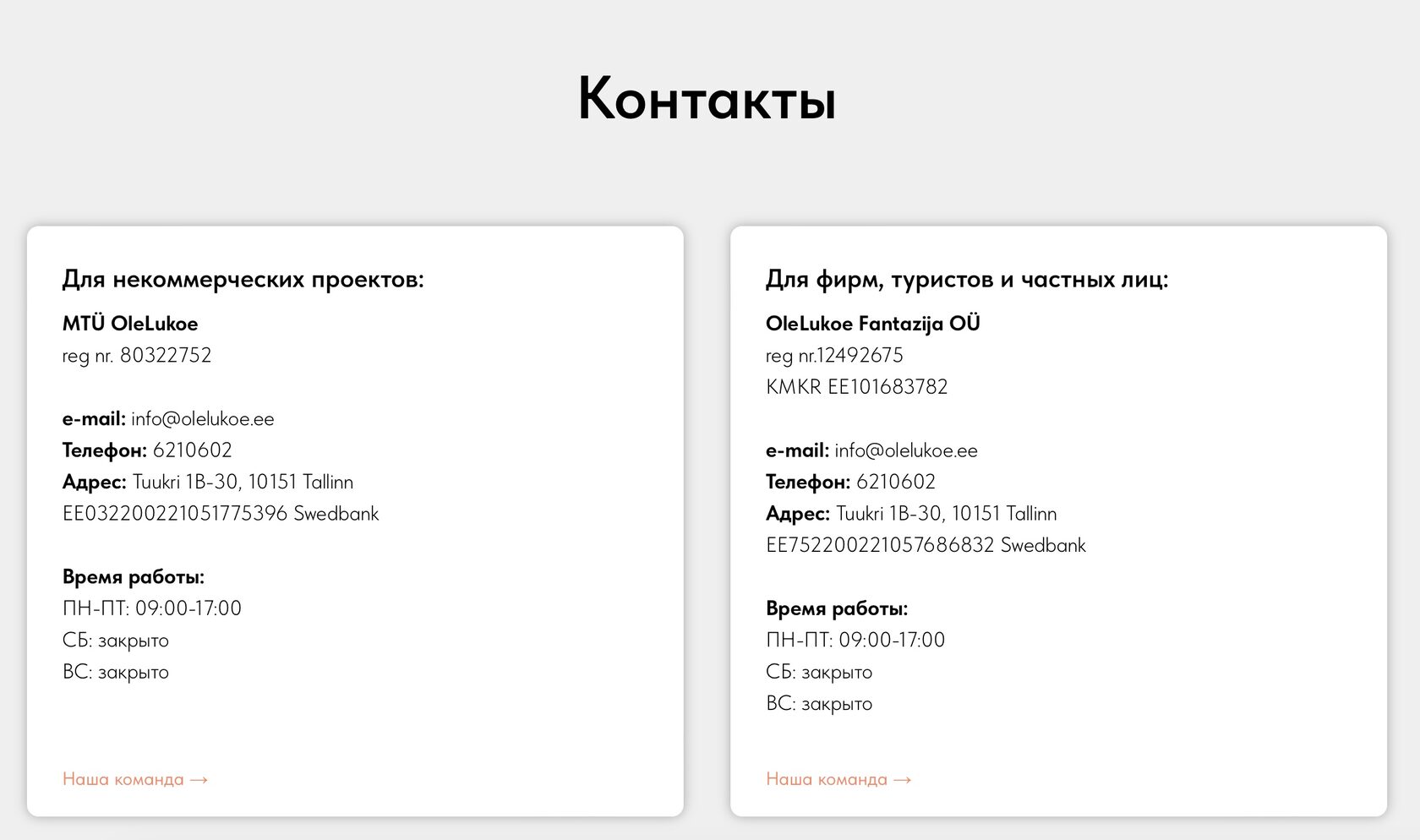Click 'reg nr. 80322752' text

[x=137, y=356]
